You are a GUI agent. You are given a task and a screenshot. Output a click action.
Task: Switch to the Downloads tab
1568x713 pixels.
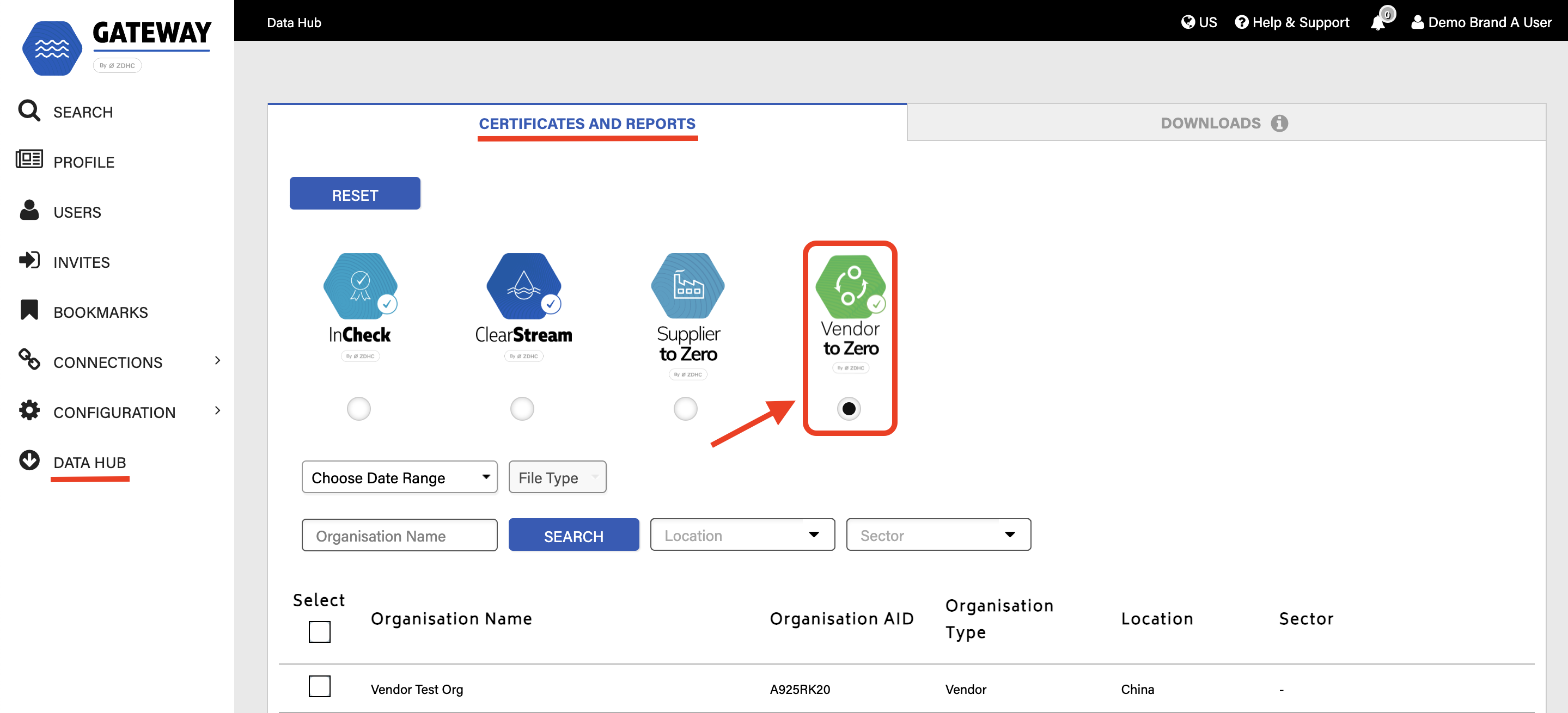(1225, 123)
